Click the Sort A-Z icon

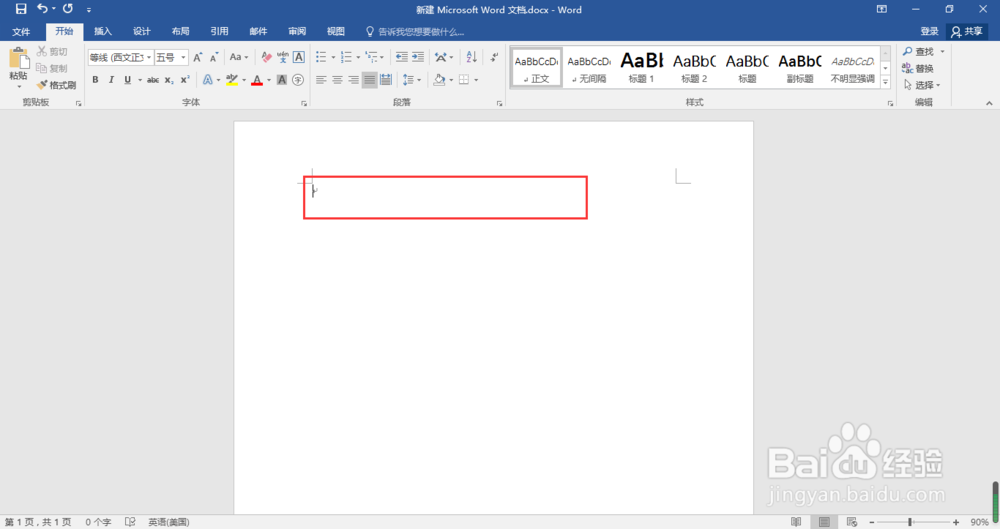(471, 57)
